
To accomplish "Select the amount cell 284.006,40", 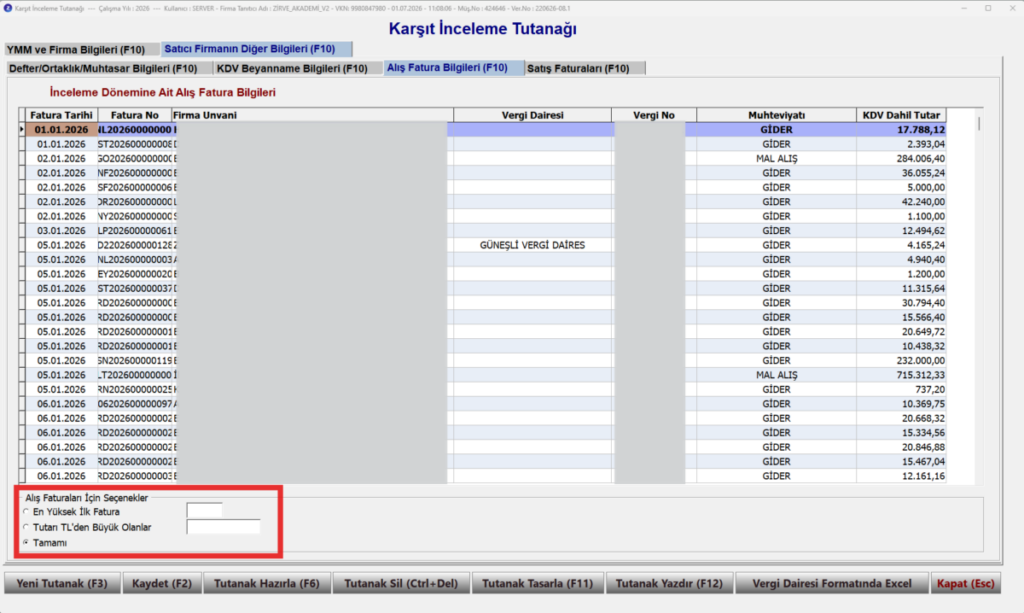I will (901, 159).
